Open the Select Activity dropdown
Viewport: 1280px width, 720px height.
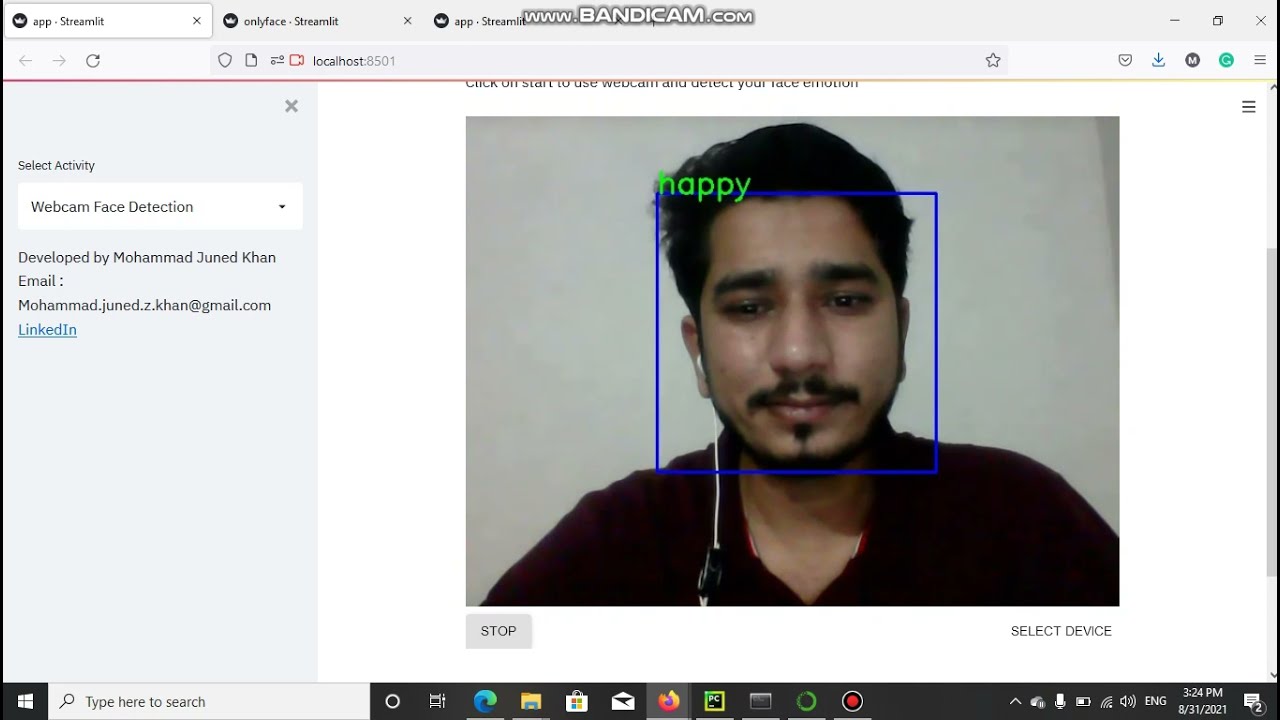(x=160, y=207)
